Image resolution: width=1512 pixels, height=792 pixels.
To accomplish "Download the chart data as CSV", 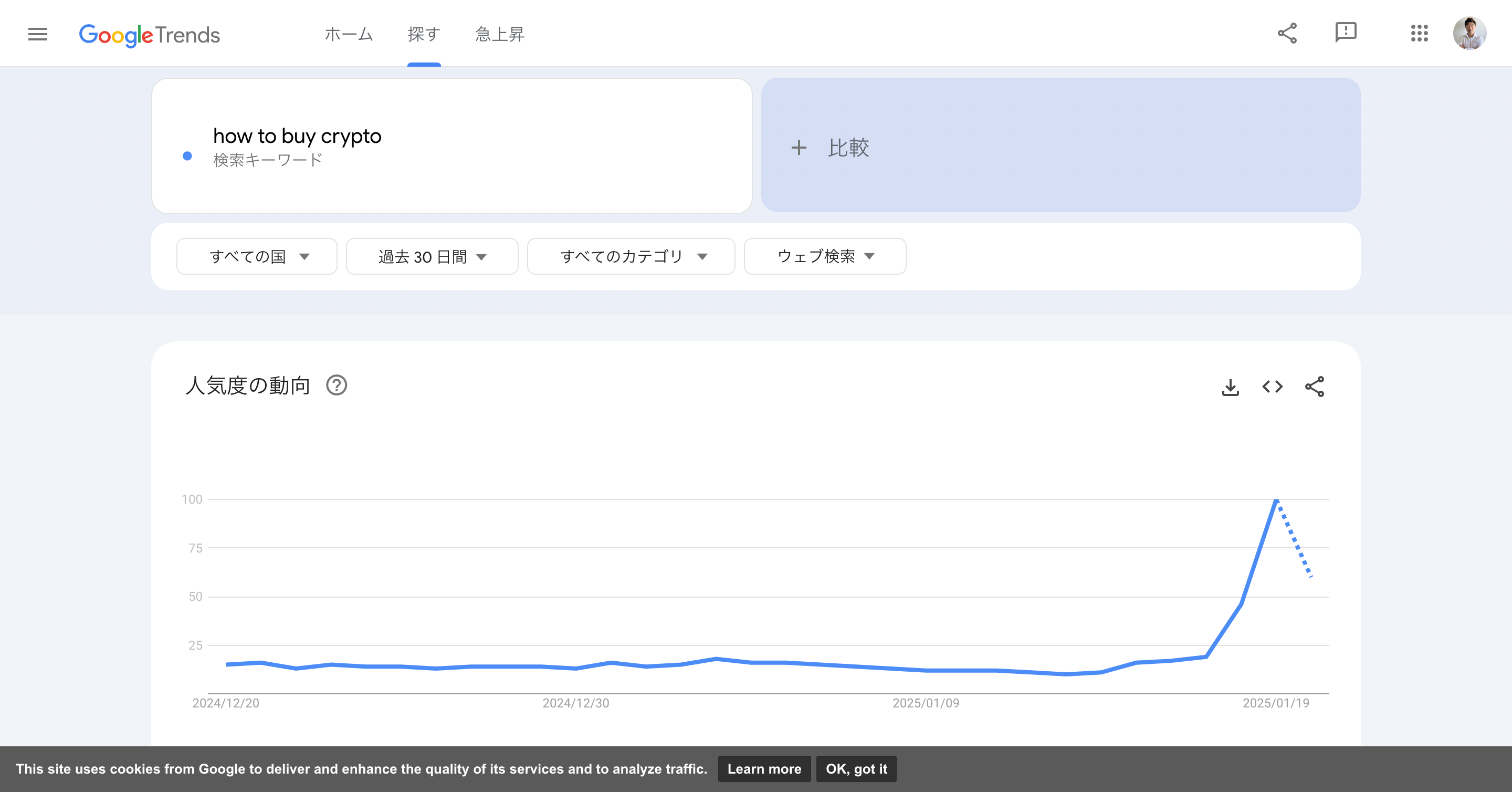I will pyautogui.click(x=1230, y=387).
